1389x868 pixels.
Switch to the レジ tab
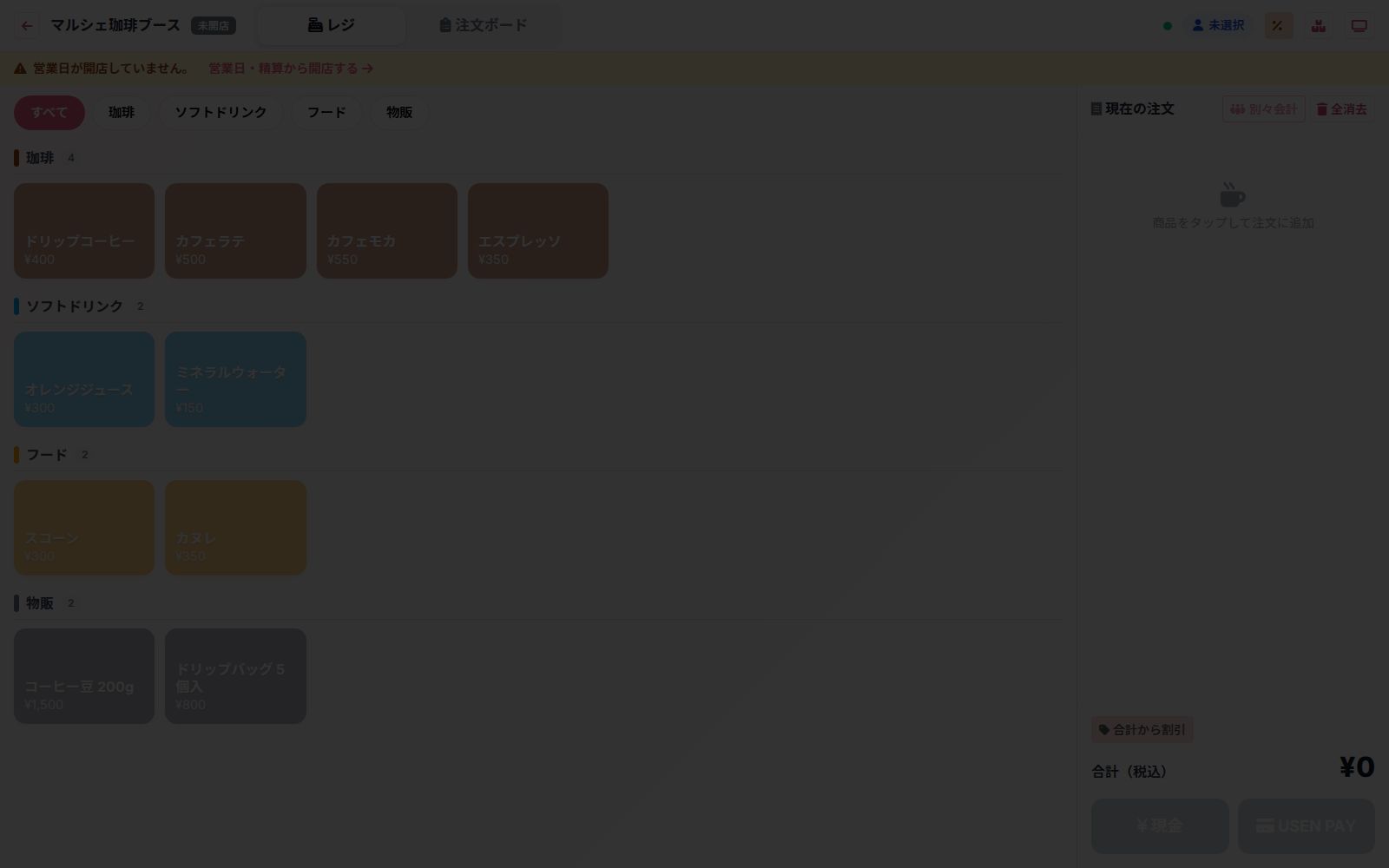[332, 25]
